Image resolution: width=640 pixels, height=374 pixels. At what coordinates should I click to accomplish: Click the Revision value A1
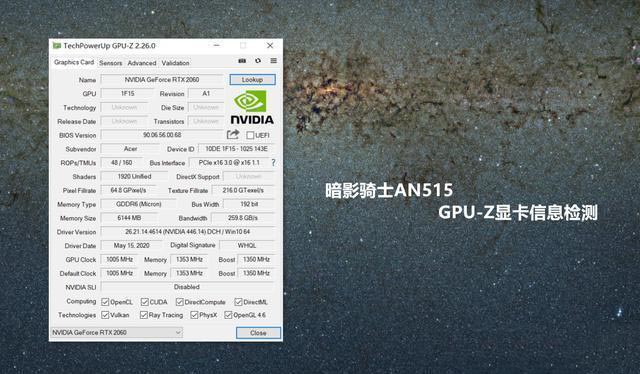tap(206, 94)
